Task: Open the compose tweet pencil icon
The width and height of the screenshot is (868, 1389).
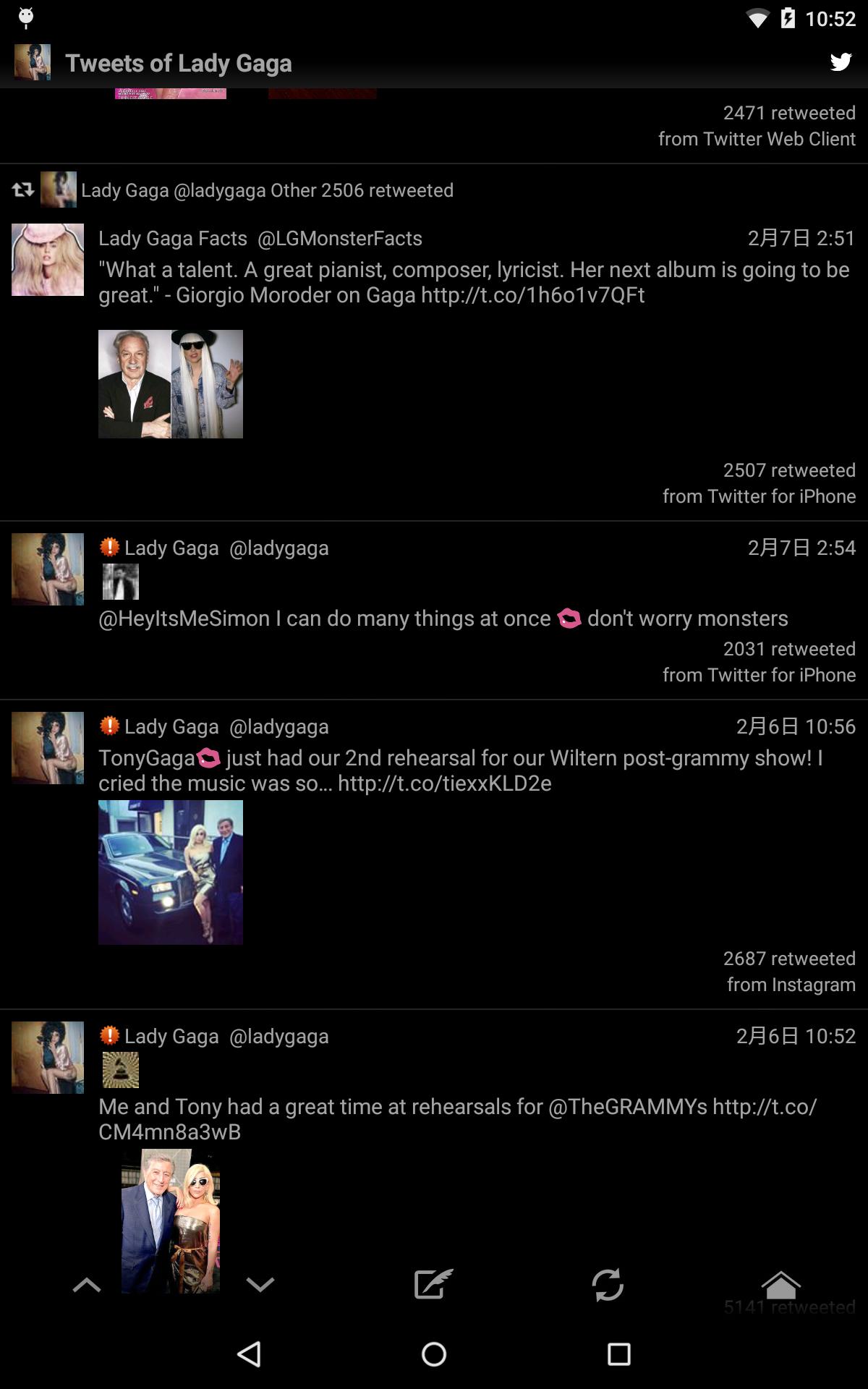Action: pos(433,1284)
